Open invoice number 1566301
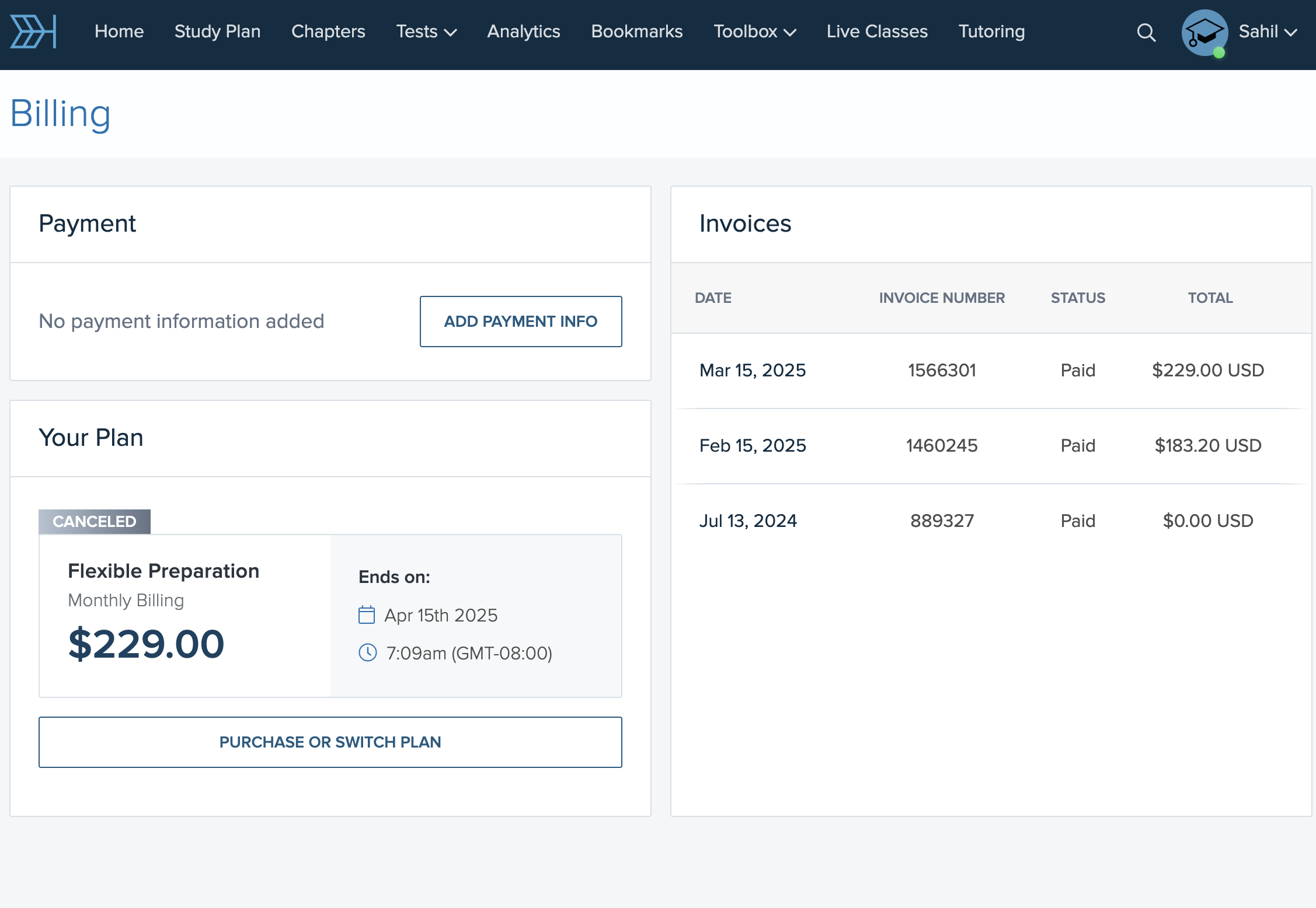1316x908 pixels. tap(942, 370)
